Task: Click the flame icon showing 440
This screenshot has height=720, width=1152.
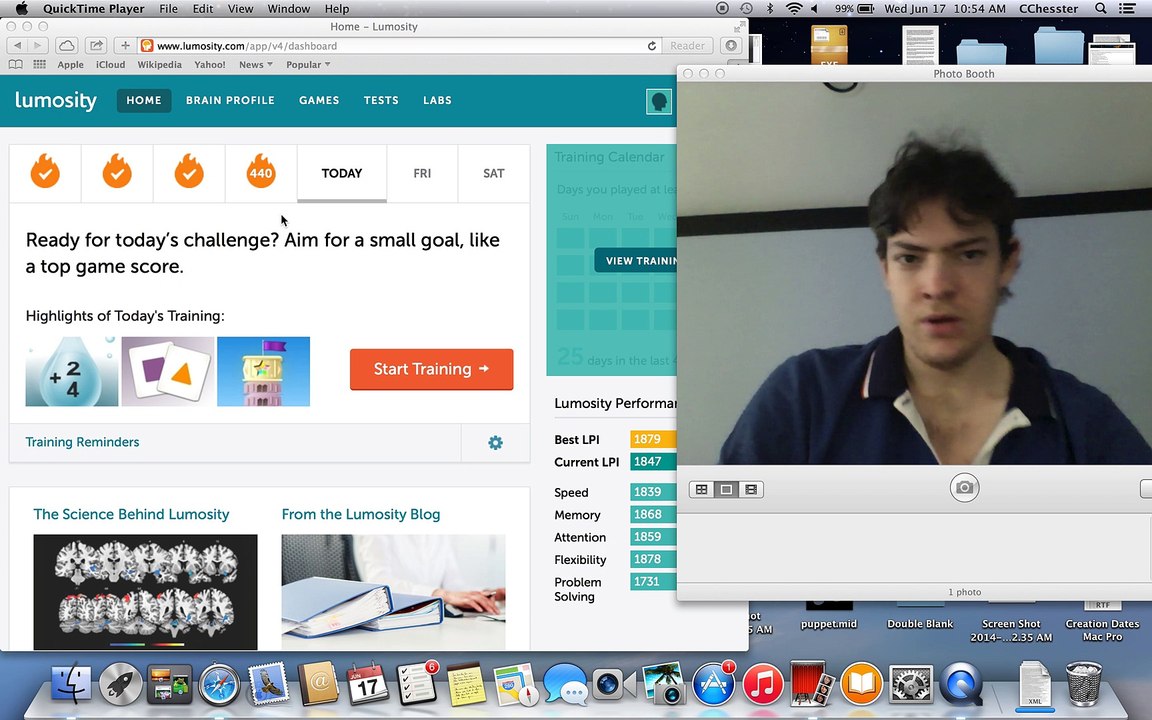Action: pos(261,172)
